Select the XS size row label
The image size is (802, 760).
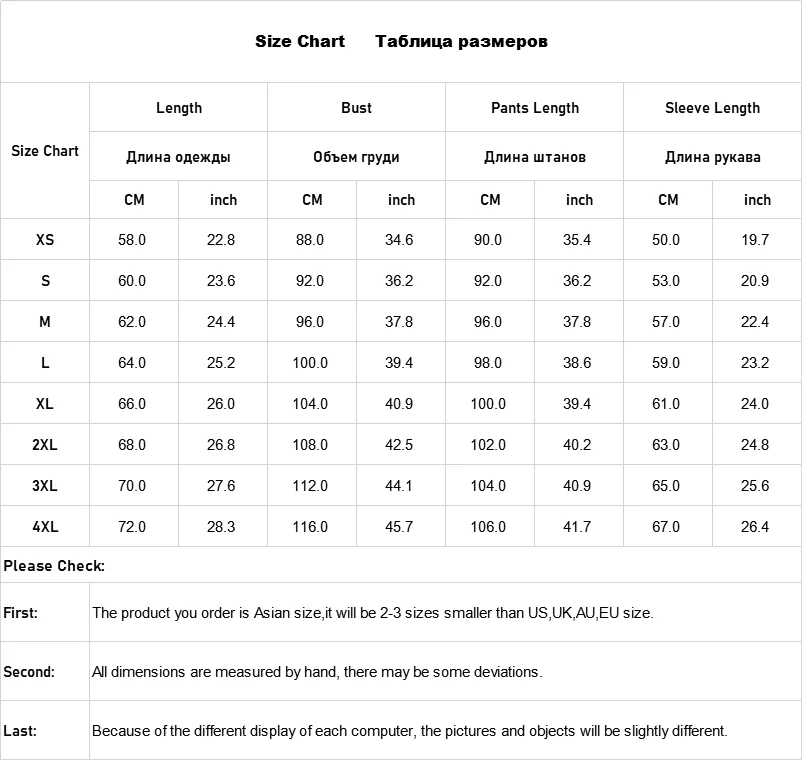point(45,240)
